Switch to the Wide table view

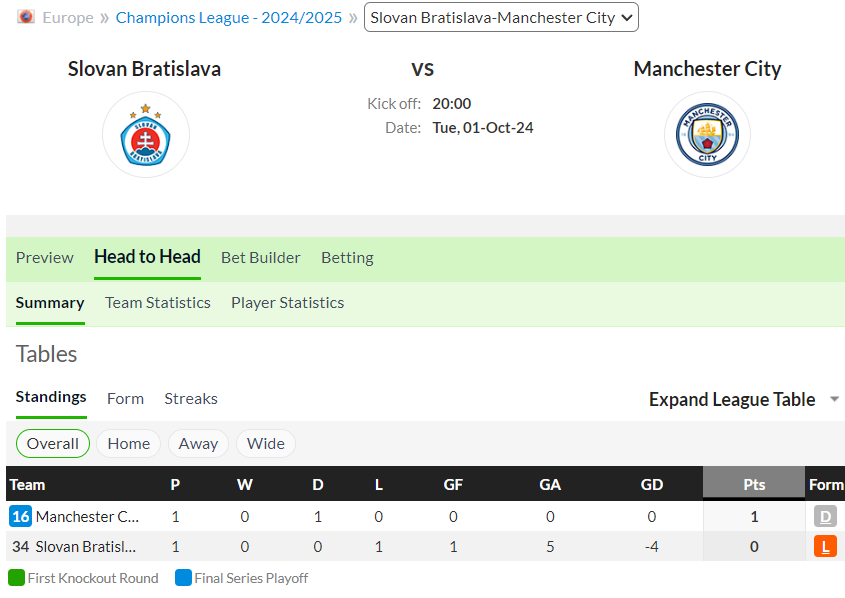tap(266, 443)
